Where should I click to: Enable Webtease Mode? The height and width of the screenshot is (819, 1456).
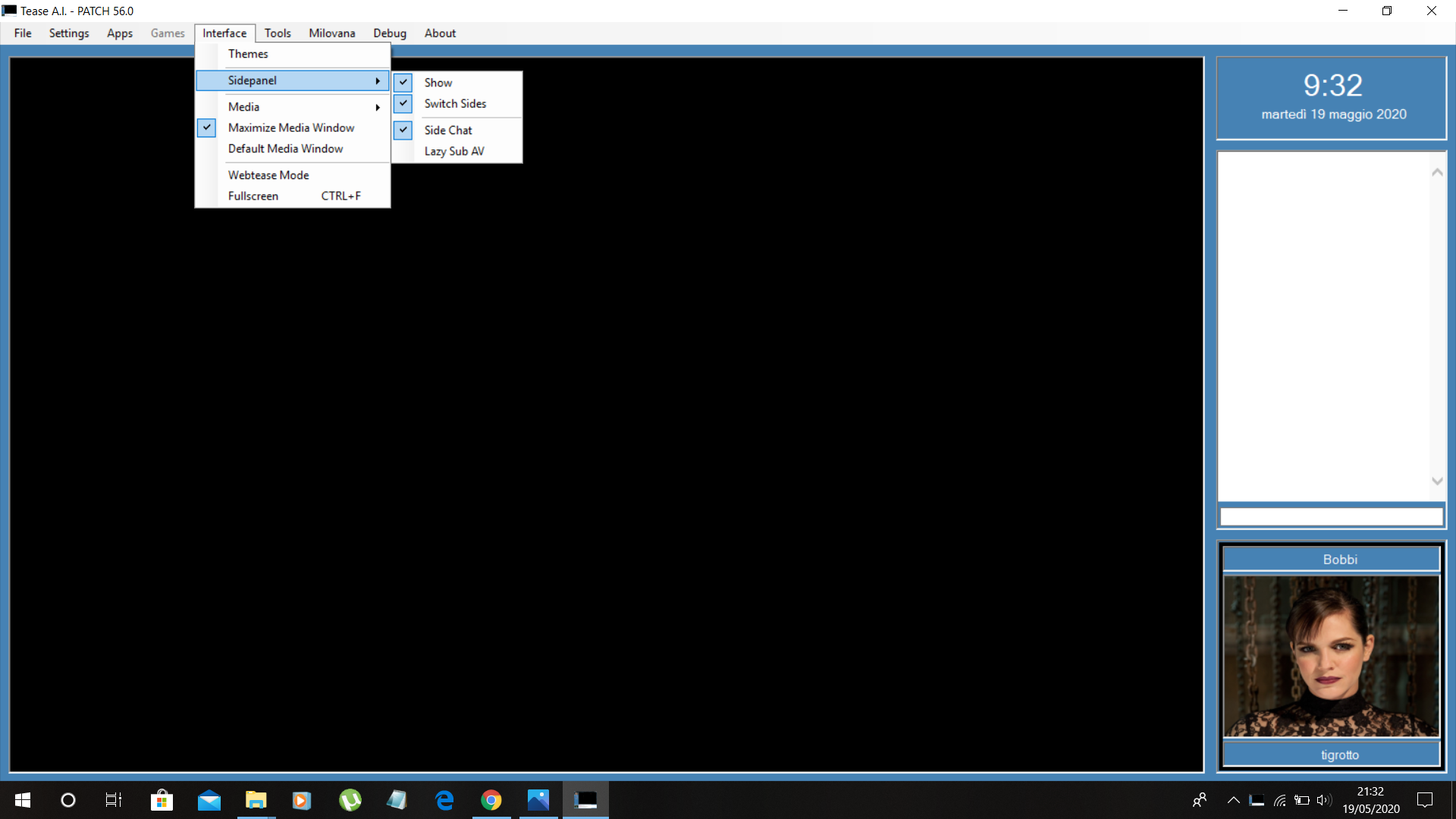[293, 175]
